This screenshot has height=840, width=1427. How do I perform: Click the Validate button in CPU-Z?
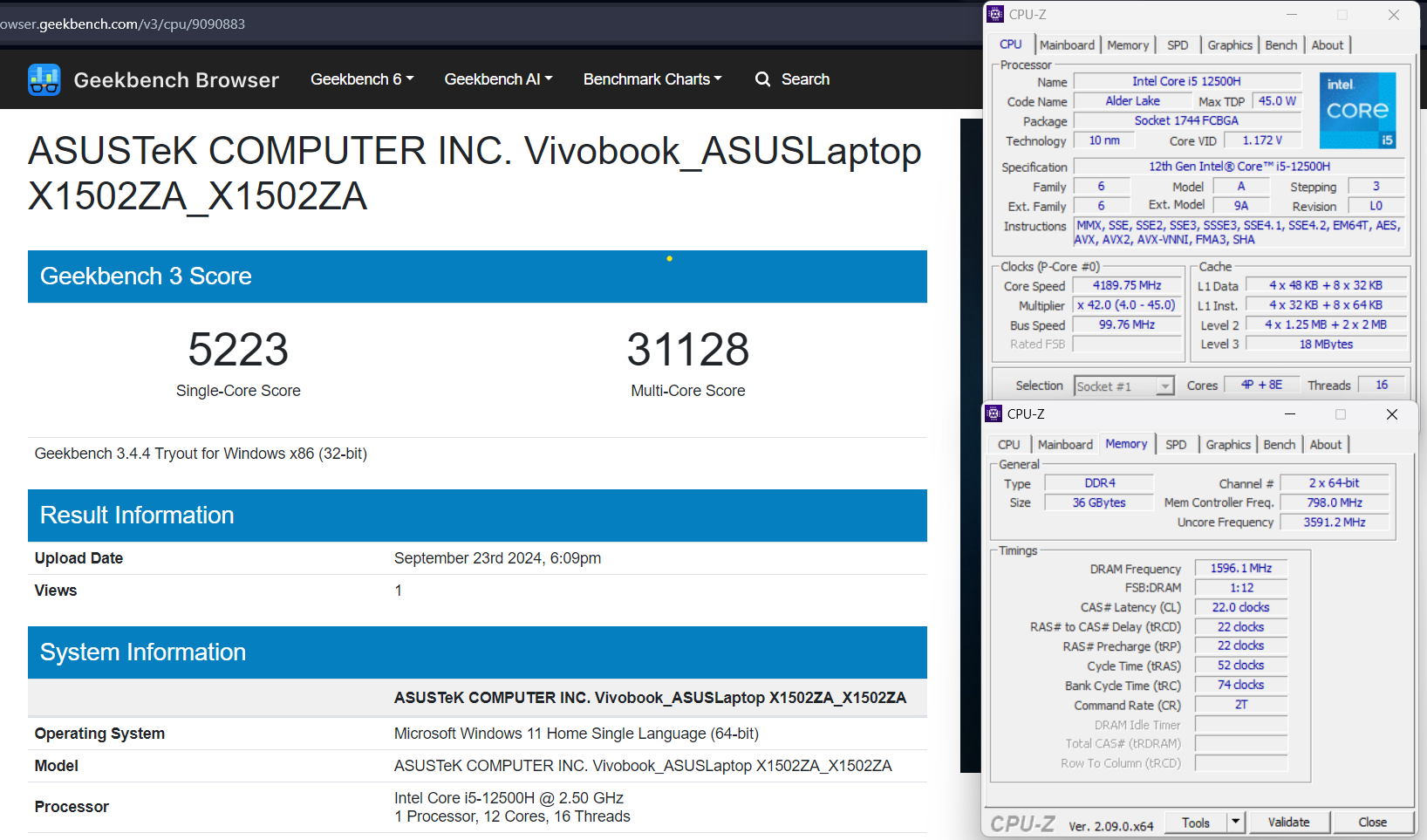pyautogui.click(x=1288, y=822)
